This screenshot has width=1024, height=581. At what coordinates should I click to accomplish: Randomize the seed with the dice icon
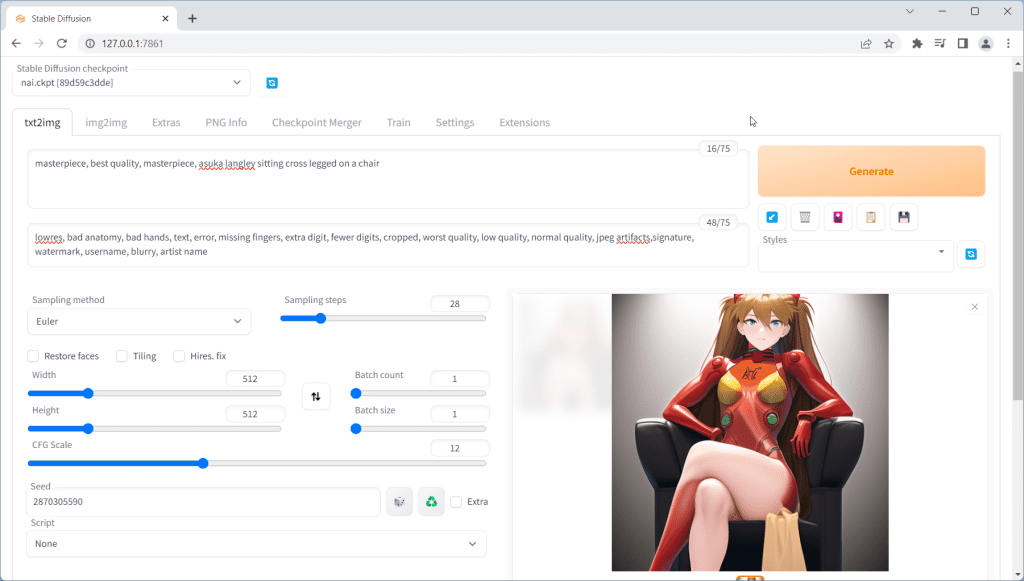399,502
